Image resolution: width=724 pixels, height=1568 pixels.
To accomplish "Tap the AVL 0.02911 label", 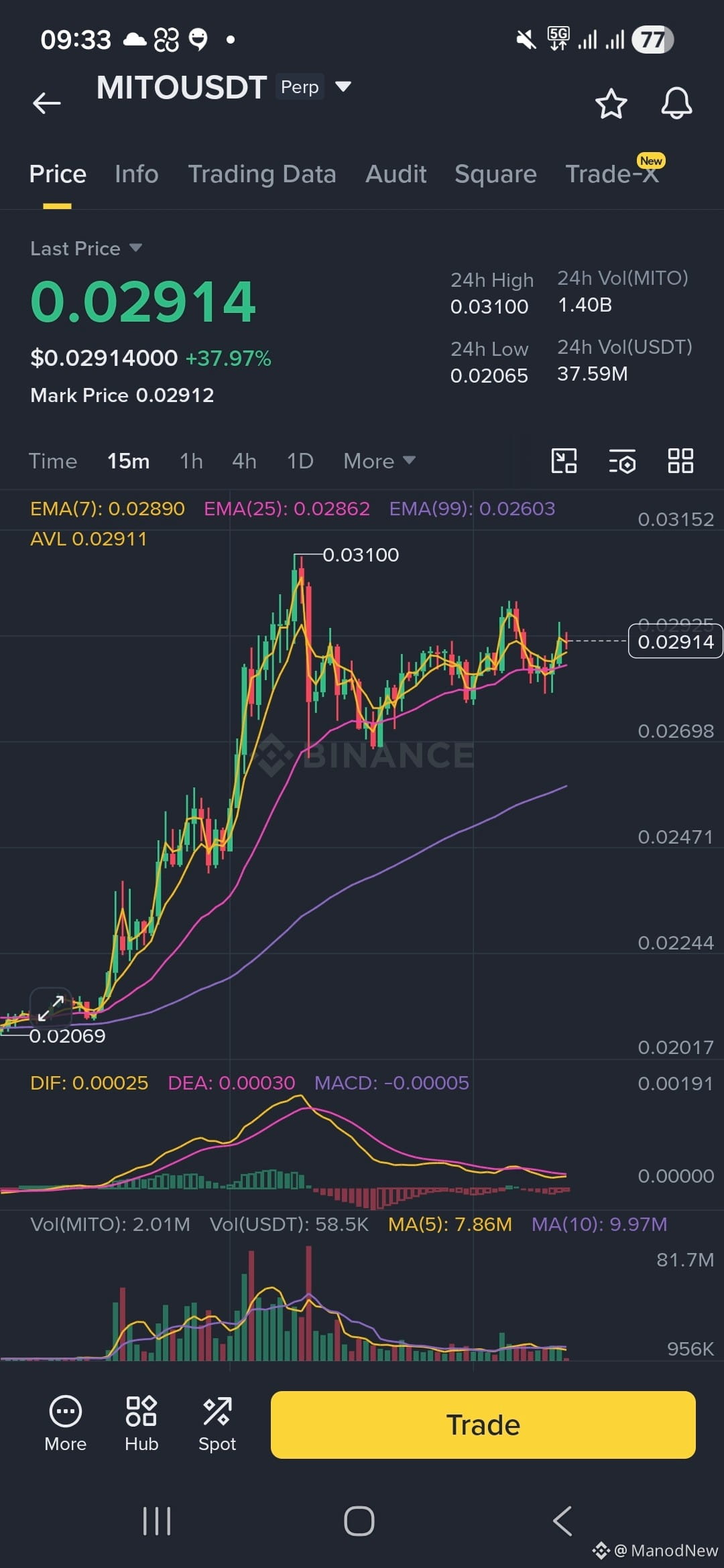I will [88, 539].
